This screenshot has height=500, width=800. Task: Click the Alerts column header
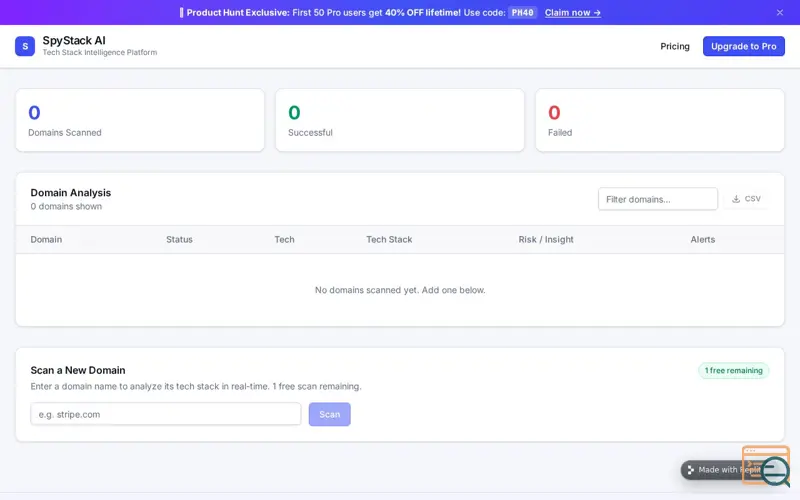[703, 239]
